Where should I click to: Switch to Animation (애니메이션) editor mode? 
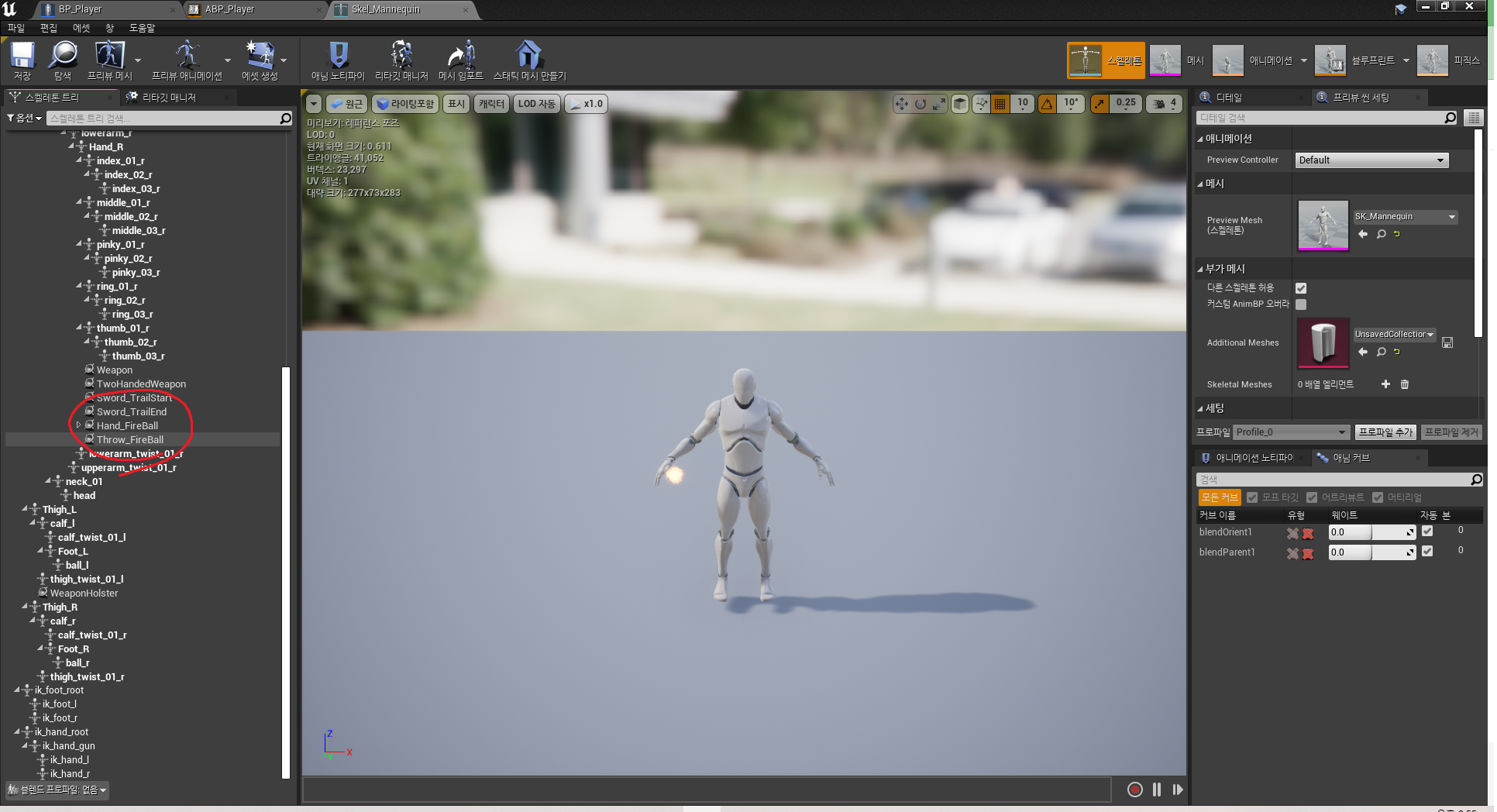pyautogui.click(x=1252, y=60)
